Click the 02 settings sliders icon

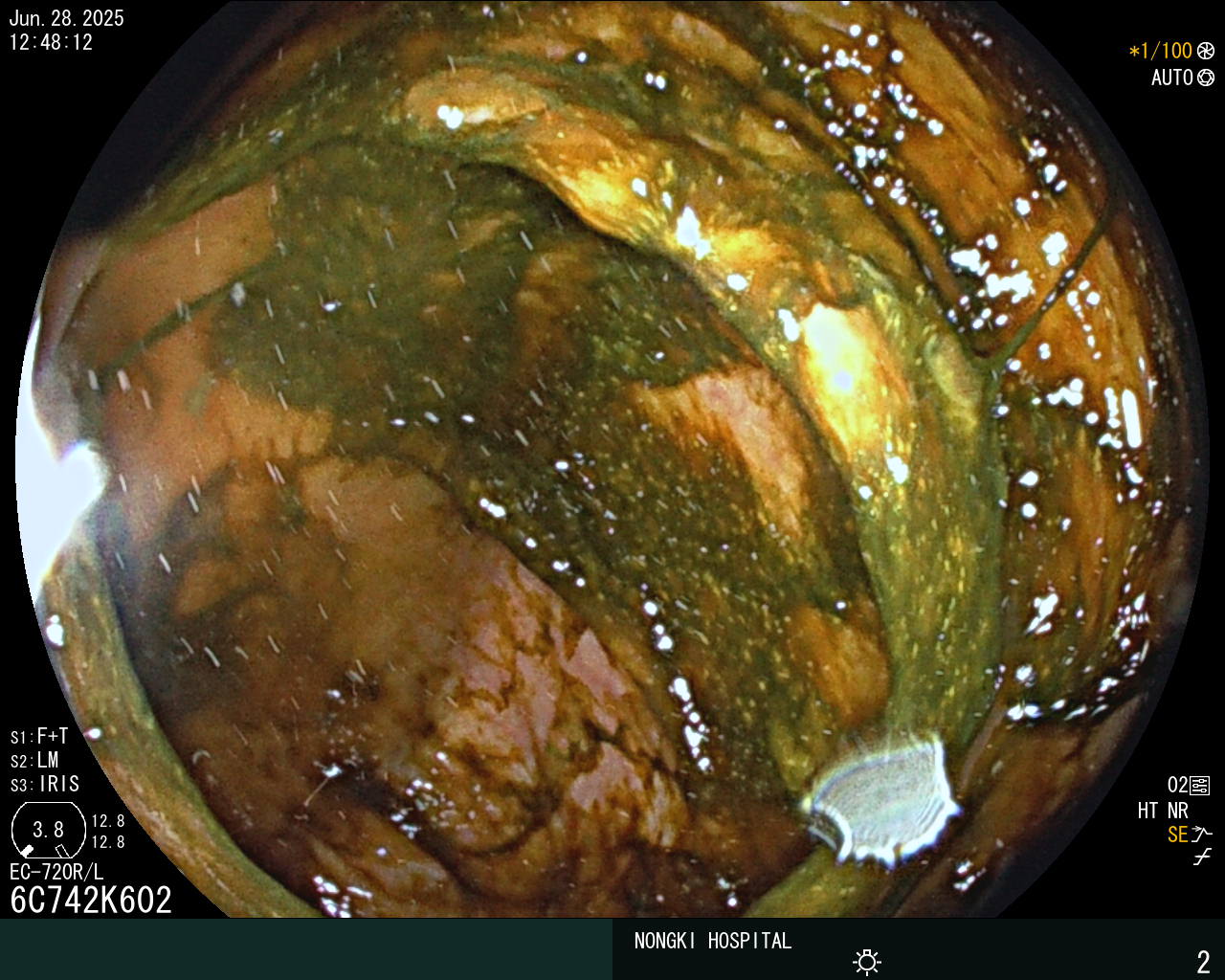(x=1200, y=786)
